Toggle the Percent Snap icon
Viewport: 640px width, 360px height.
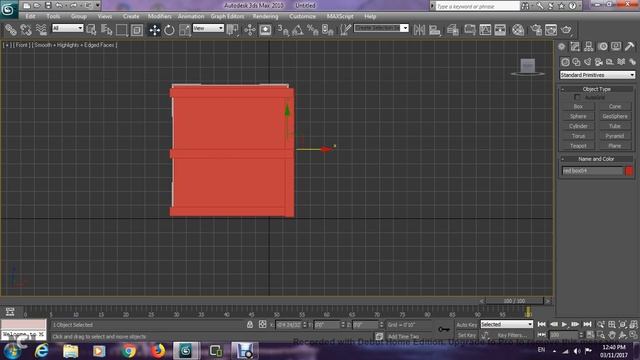[x=313, y=30]
